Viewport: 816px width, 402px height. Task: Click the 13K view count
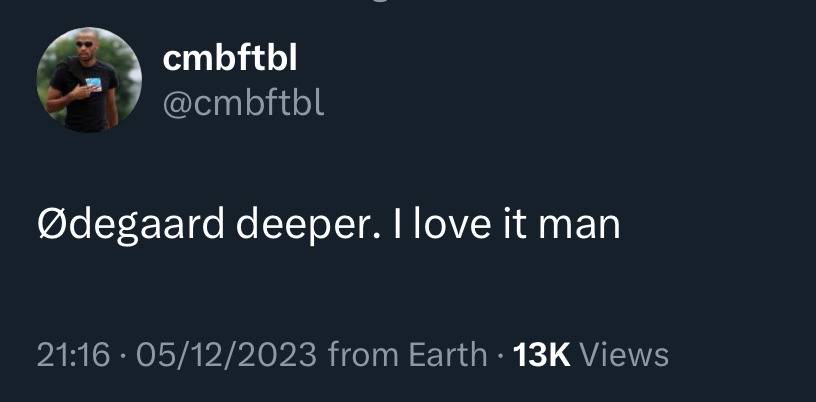542,355
